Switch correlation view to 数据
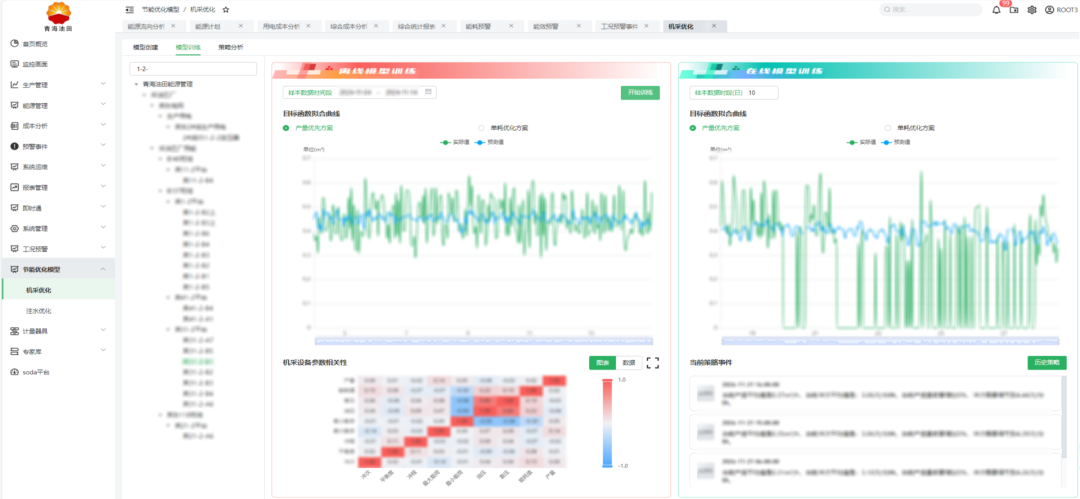This screenshot has width=1080, height=499. coord(628,363)
